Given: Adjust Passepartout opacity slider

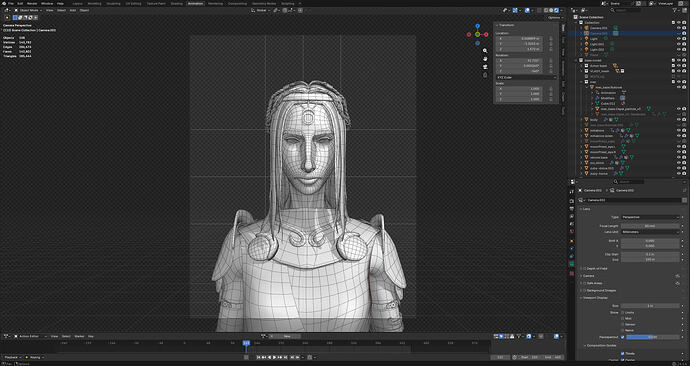Looking at the screenshot, I should click(x=653, y=337).
